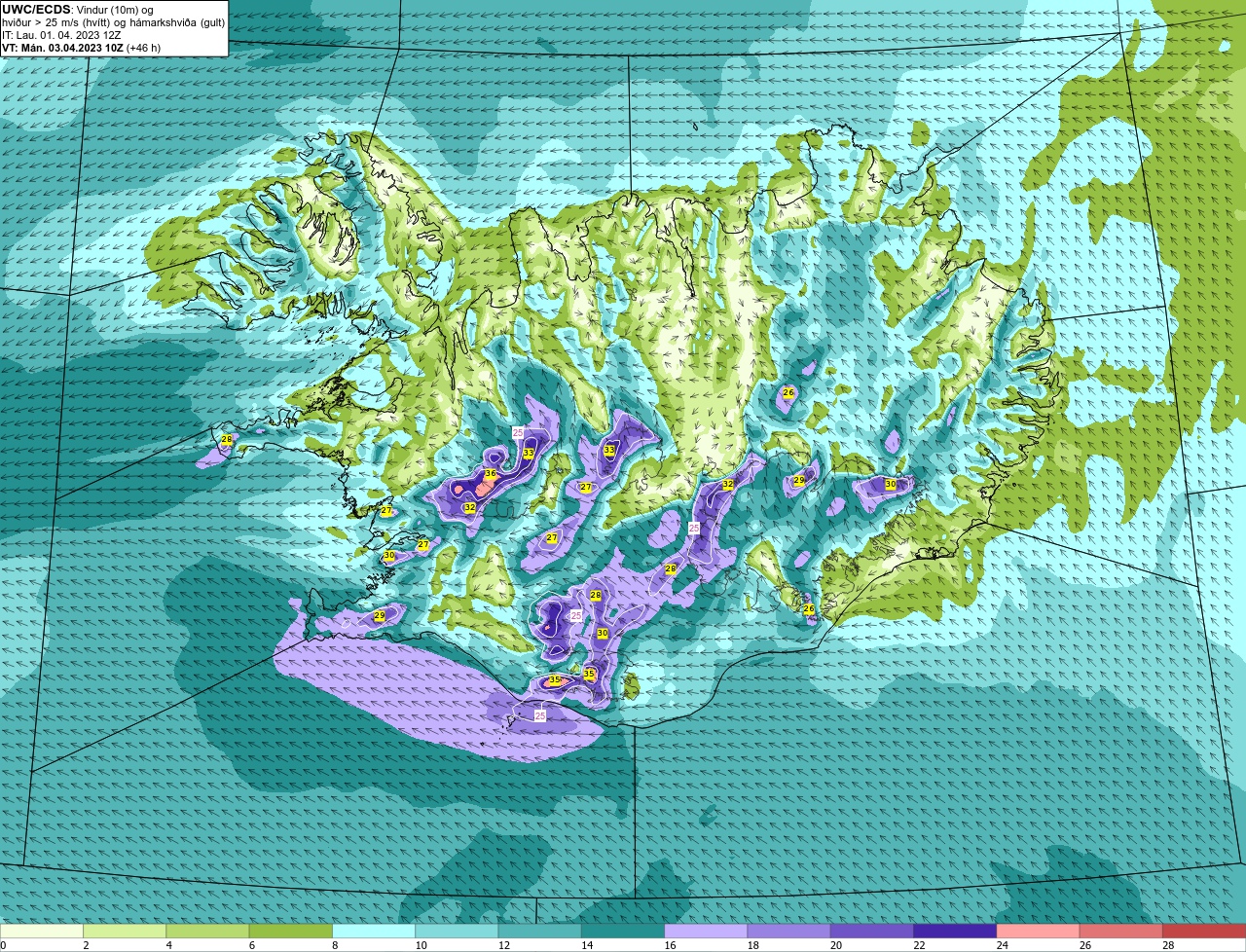This screenshot has height=952, width=1246.
Task: Select the 14–16 m/s dark teal legend swatch
Action: [x=623, y=931]
